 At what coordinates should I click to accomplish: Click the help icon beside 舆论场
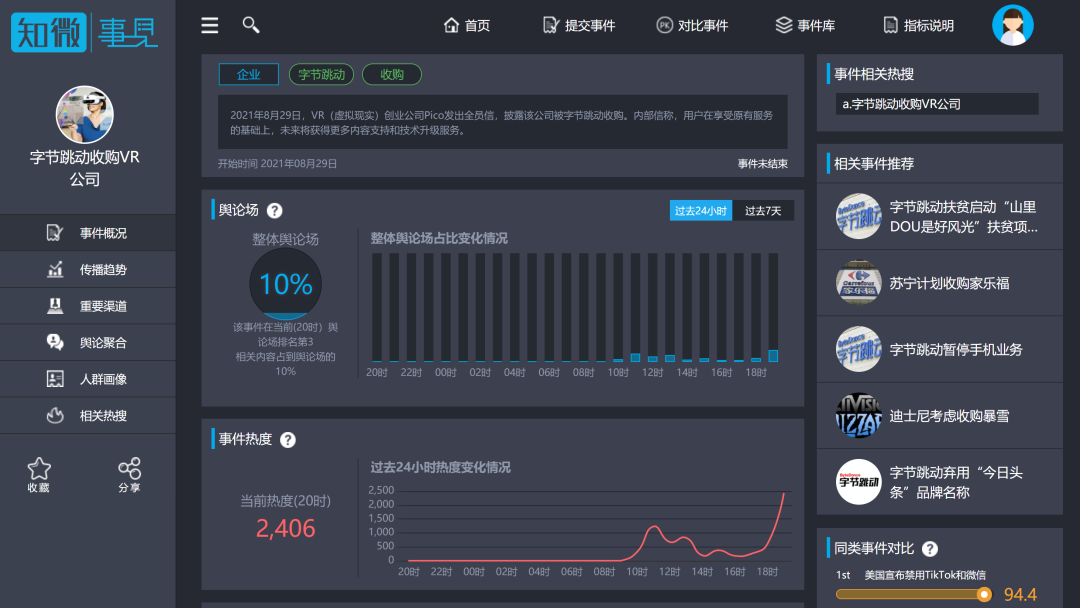click(x=274, y=211)
